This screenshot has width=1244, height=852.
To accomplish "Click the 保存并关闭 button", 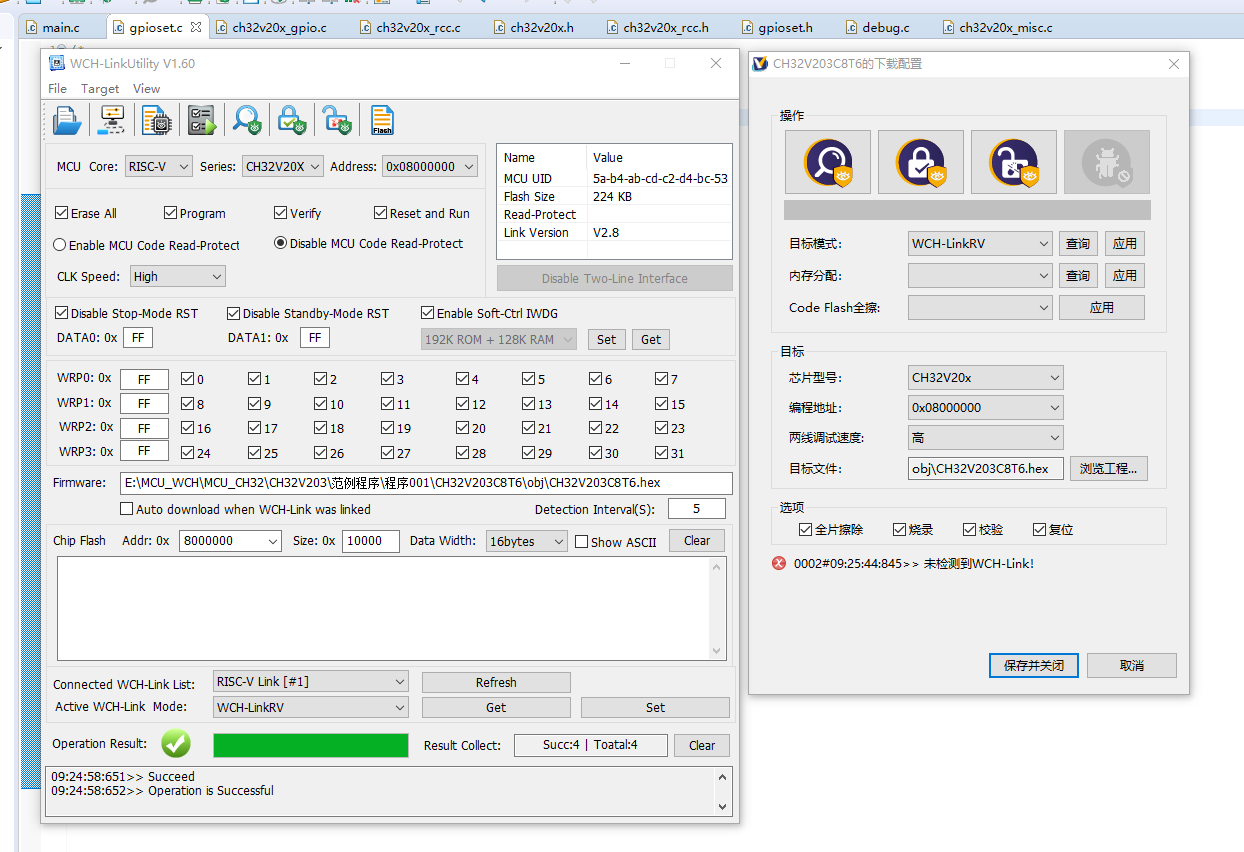I will pos(1033,665).
